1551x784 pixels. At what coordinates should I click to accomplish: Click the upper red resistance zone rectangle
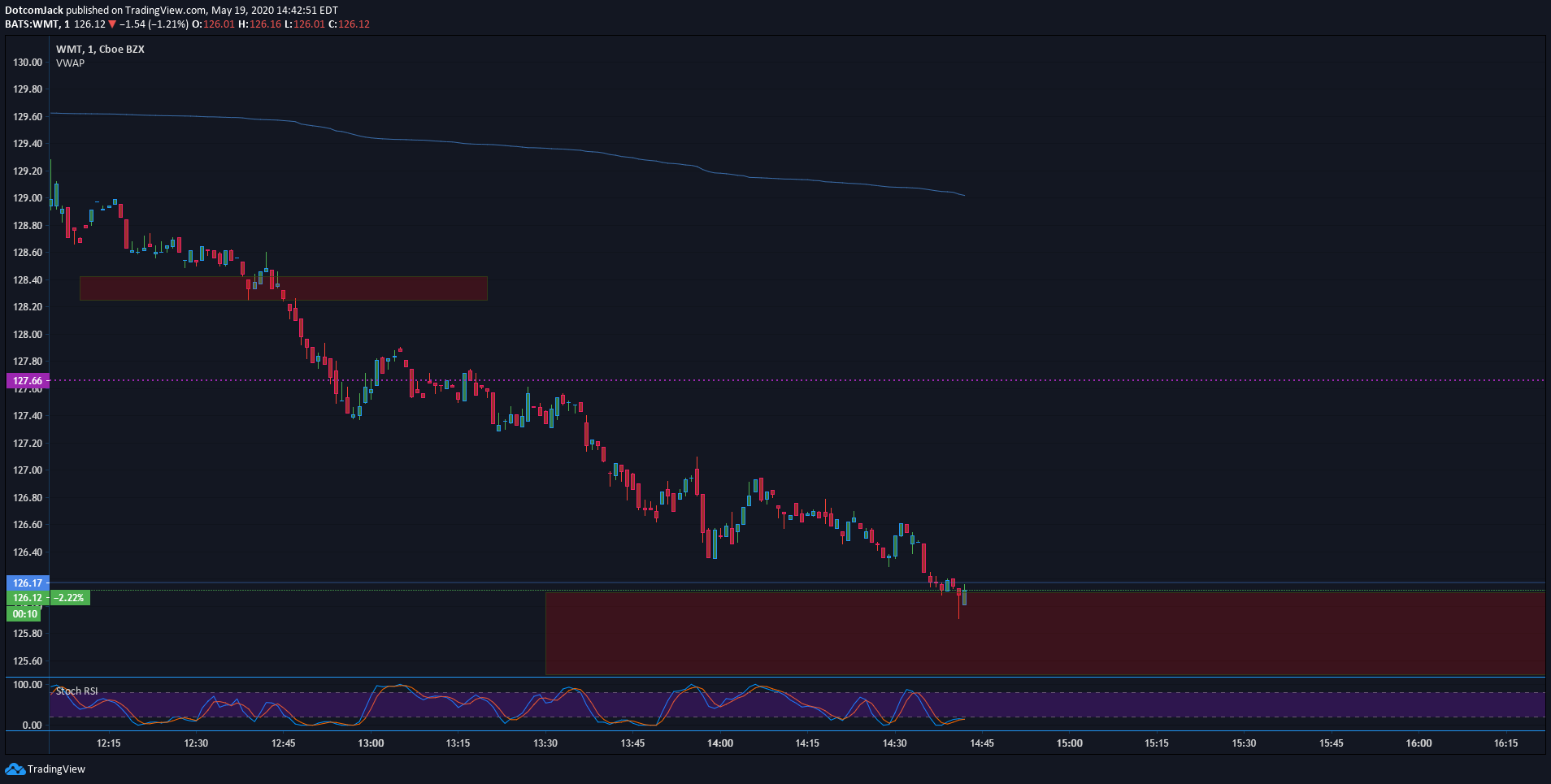point(284,288)
